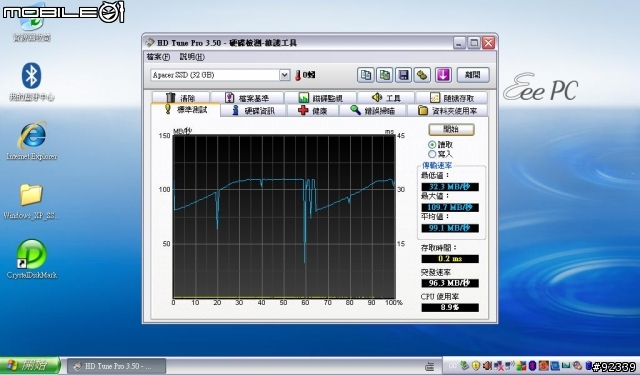Copy benchmark results to clipboard icon
The height and width of the screenshot is (375, 640).
[x=365, y=75]
